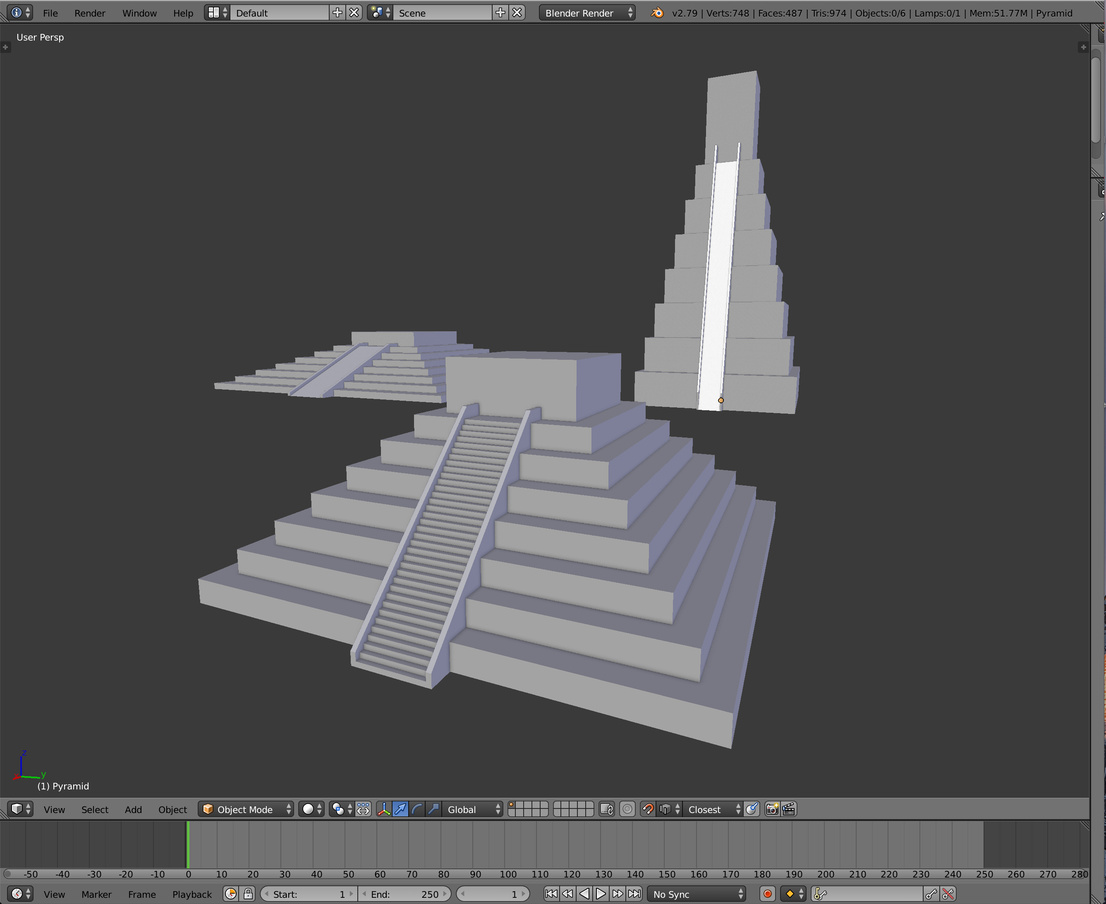Click frame 100 on the timeline ruler
This screenshot has height=904, width=1106.
[x=508, y=874]
